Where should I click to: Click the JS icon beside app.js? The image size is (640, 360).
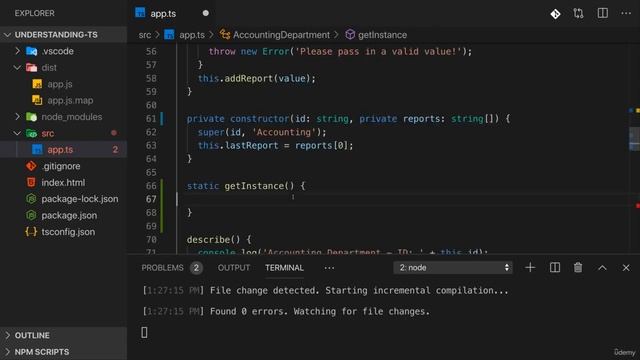click(x=37, y=84)
